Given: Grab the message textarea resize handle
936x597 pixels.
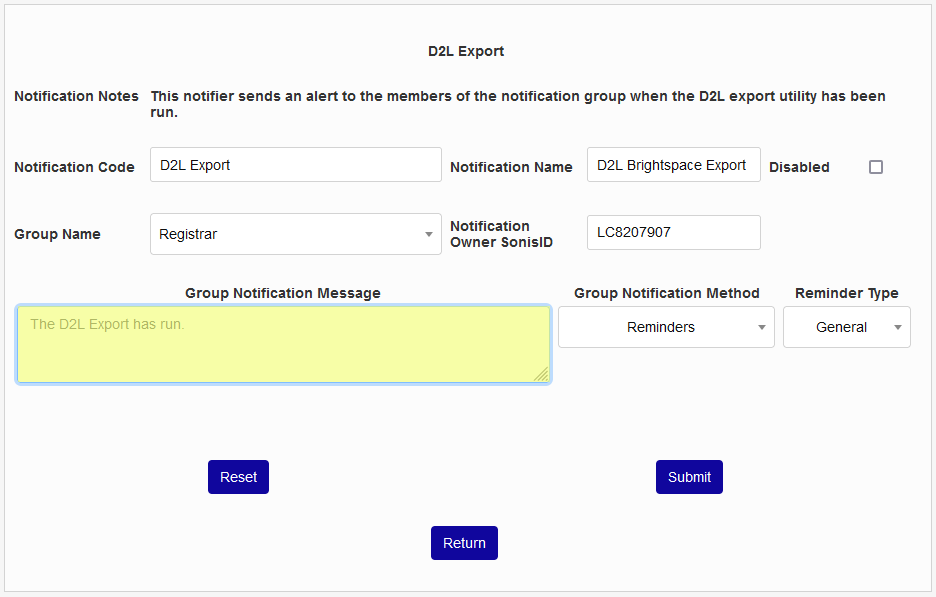Looking at the screenshot, I should pos(541,374).
